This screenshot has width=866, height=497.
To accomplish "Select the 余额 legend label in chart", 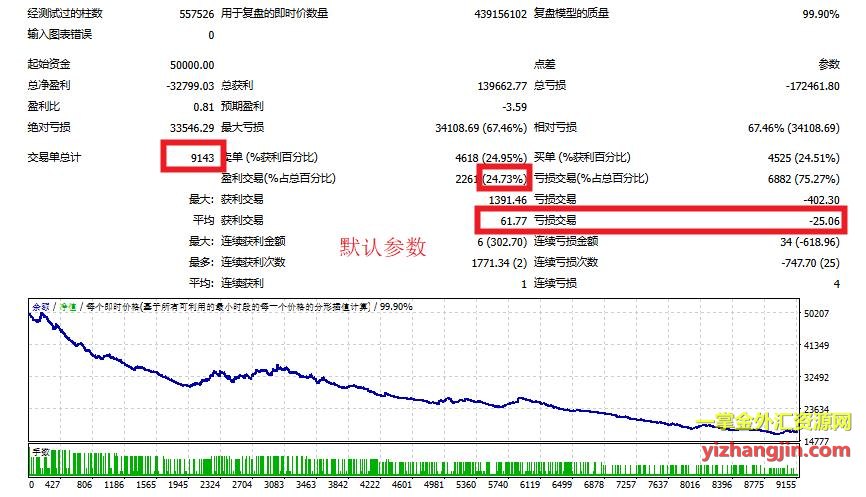I will (42, 306).
